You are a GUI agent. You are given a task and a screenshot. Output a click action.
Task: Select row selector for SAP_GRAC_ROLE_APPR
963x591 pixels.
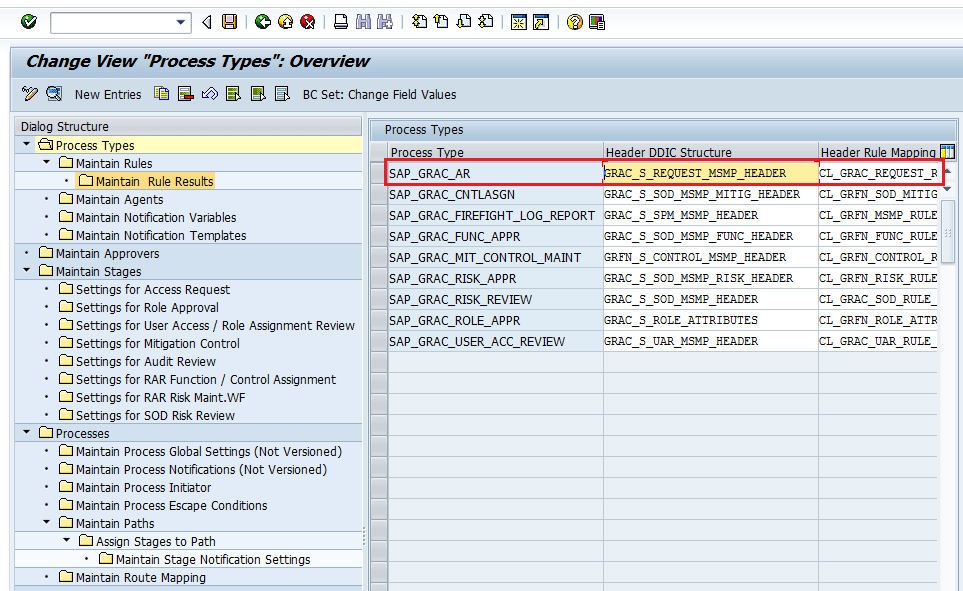pyautogui.click(x=379, y=320)
